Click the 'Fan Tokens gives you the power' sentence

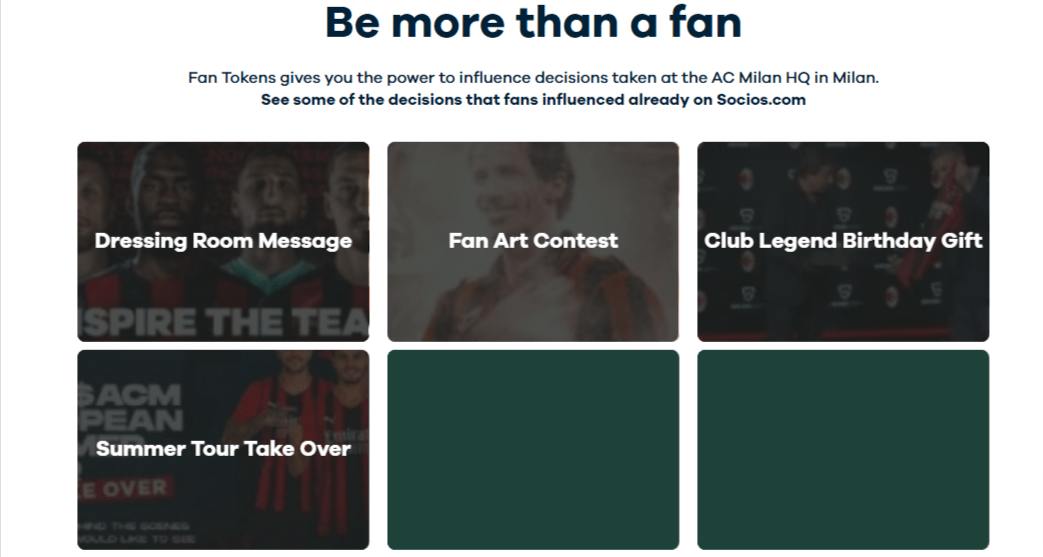pos(533,78)
